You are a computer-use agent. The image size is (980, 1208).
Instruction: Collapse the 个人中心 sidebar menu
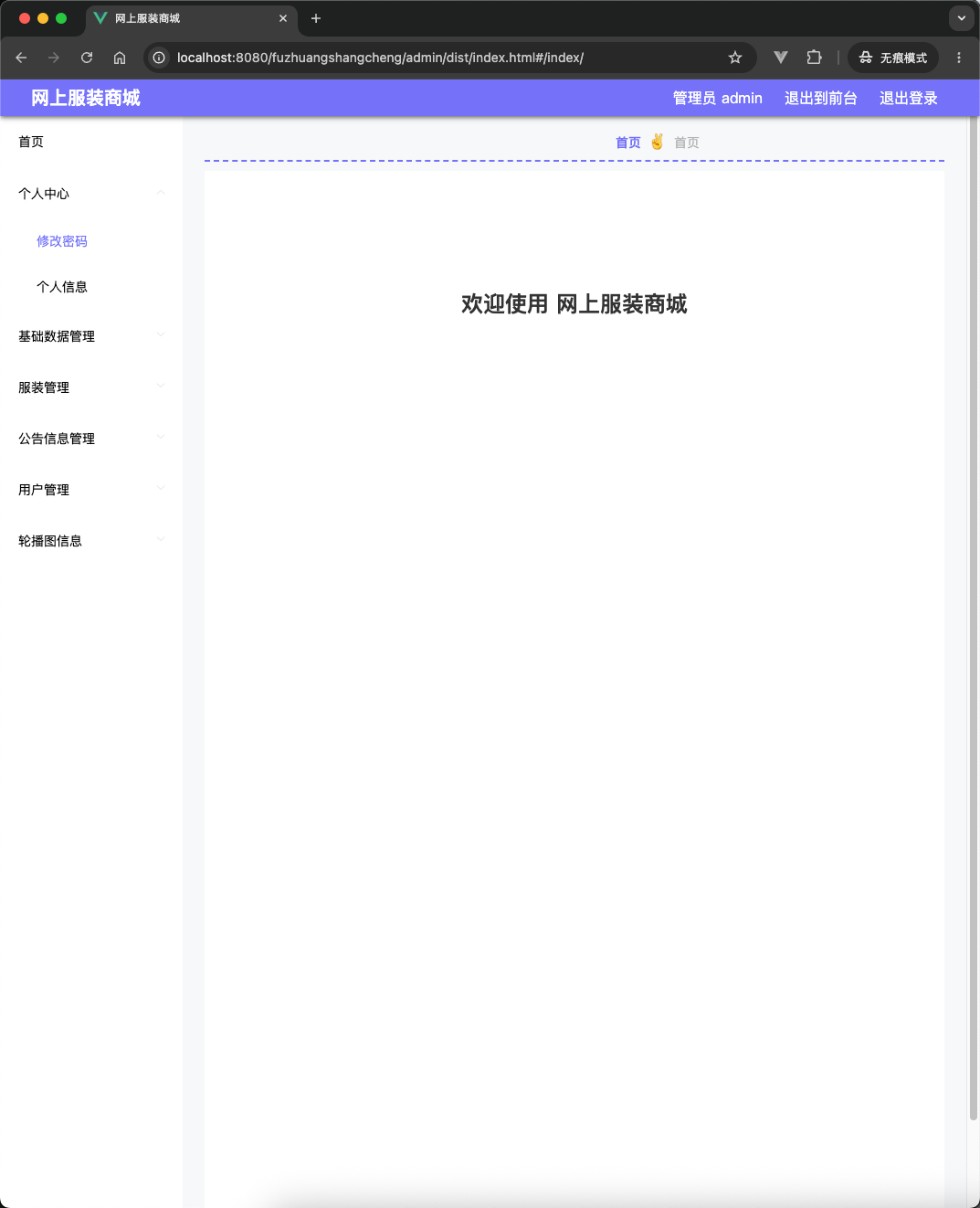pyautogui.click(x=91, y=194)
